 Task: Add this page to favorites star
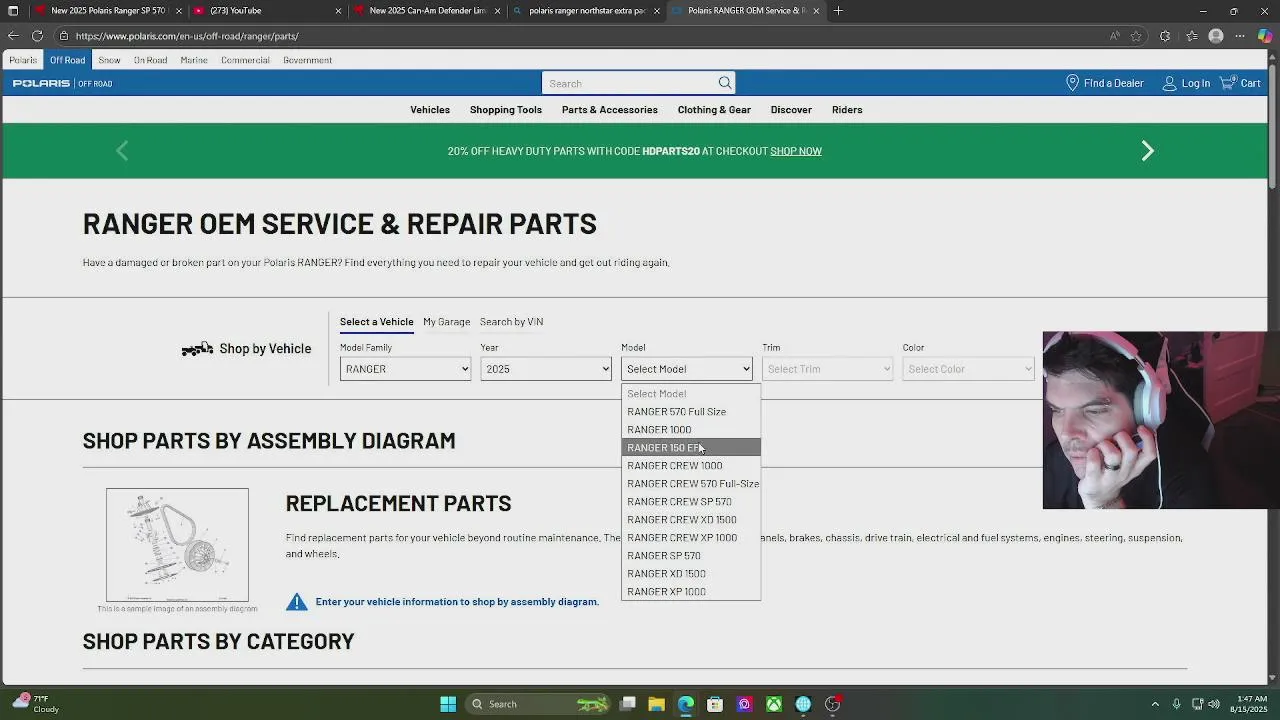(1136, 36)
